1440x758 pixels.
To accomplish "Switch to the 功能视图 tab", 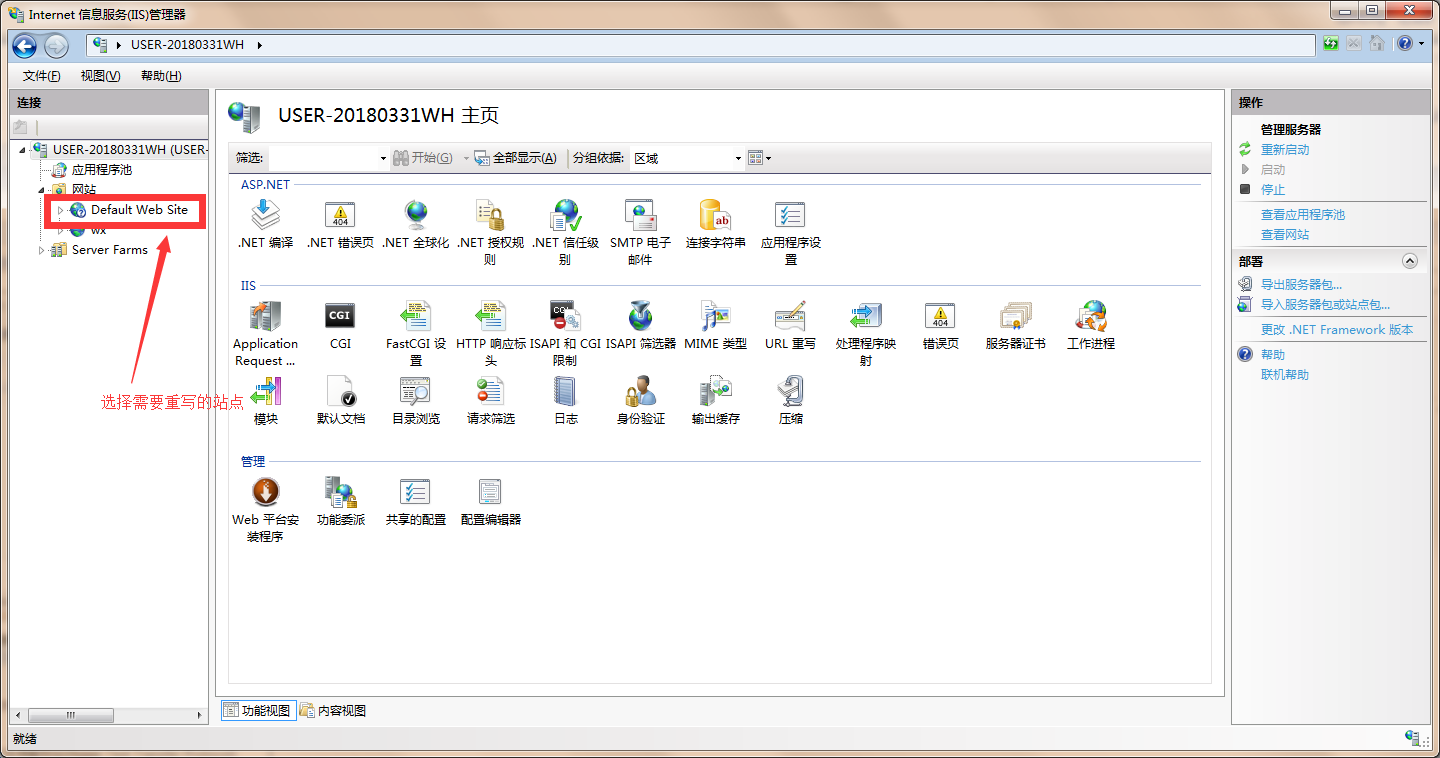I will [258, 711].
